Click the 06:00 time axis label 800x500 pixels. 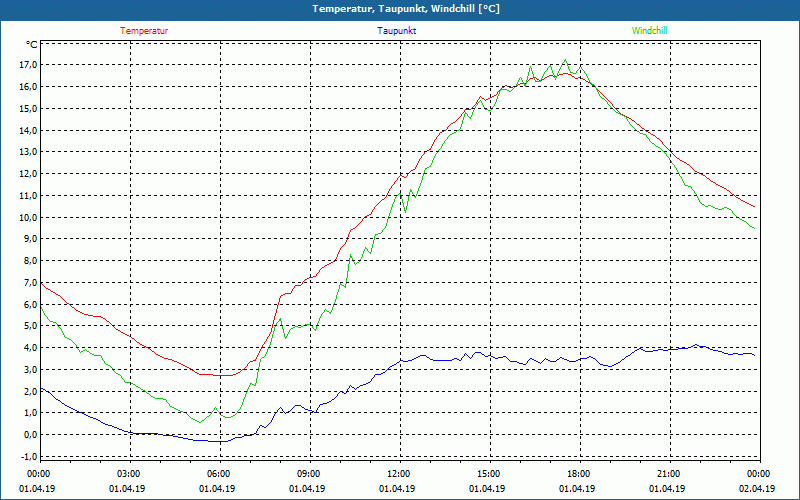[x=217, y=474]
